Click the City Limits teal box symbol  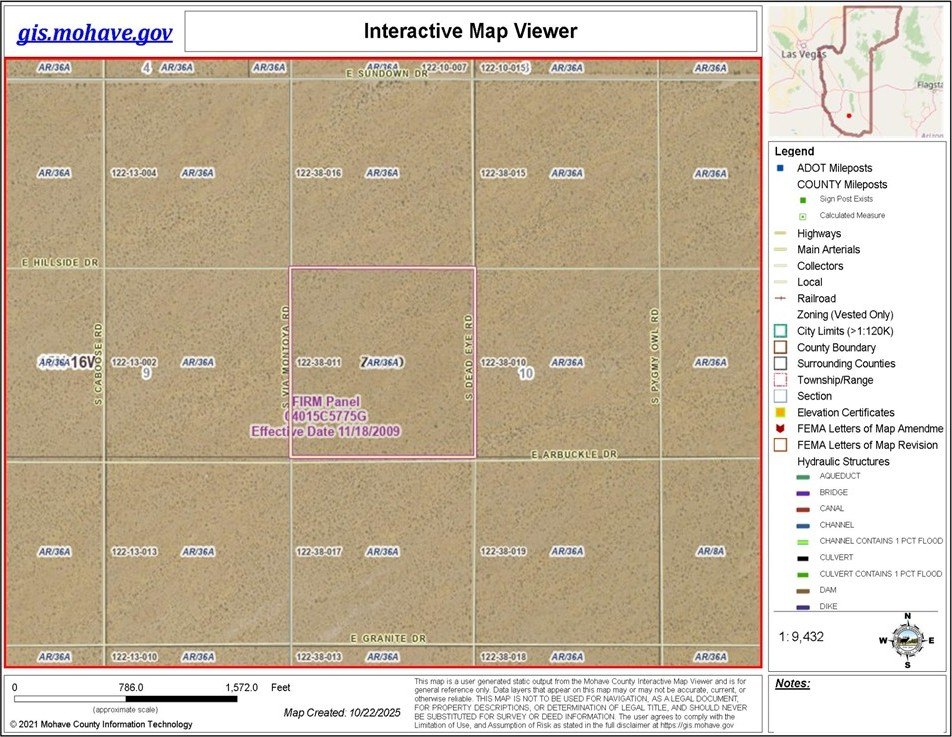(x=780, y=331)
